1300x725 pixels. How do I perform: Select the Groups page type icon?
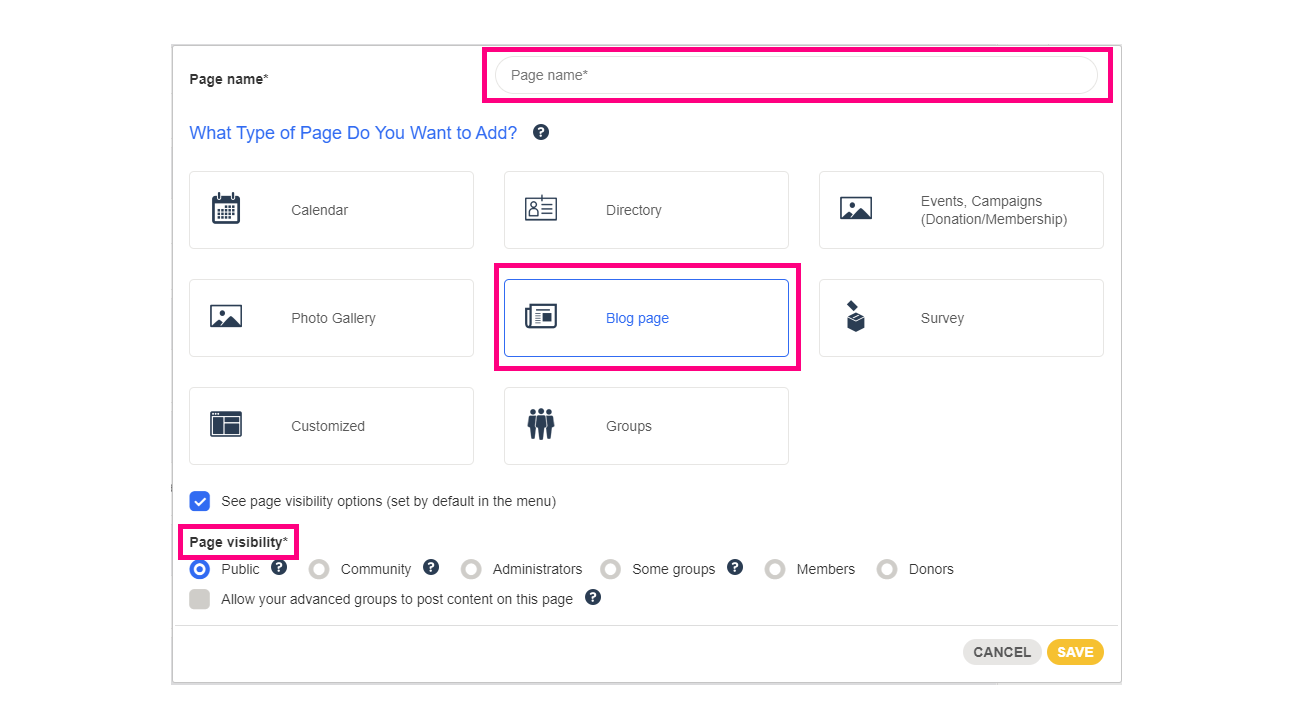540,425
